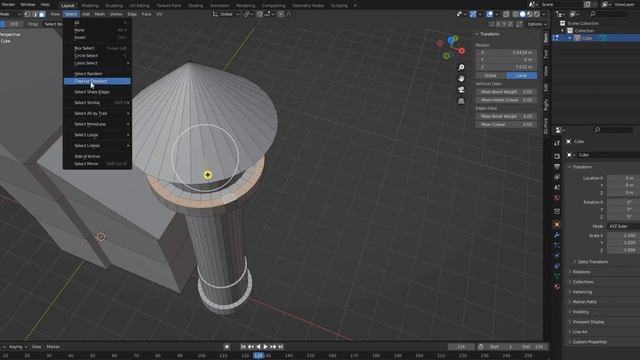This screenshot has width=640, height=360.
Task: Toggle viewport gizmos display
Action: pyautogui.click(x=473, y=14)
